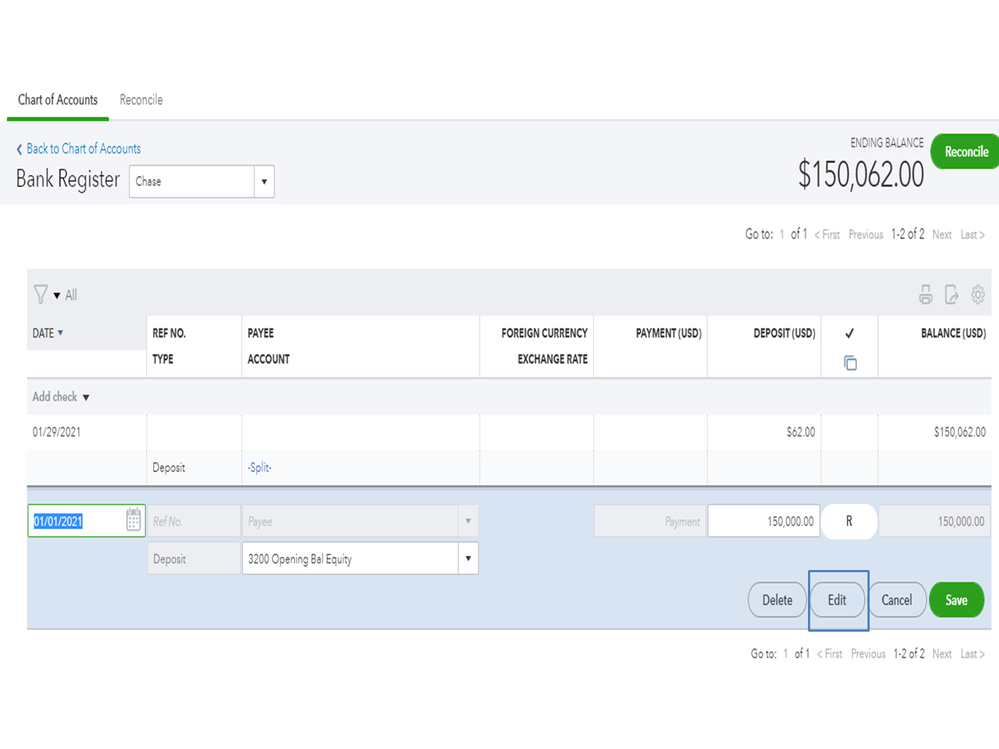Expand the Chase account dropdown

pyautogui.click(x=264, y=182)
